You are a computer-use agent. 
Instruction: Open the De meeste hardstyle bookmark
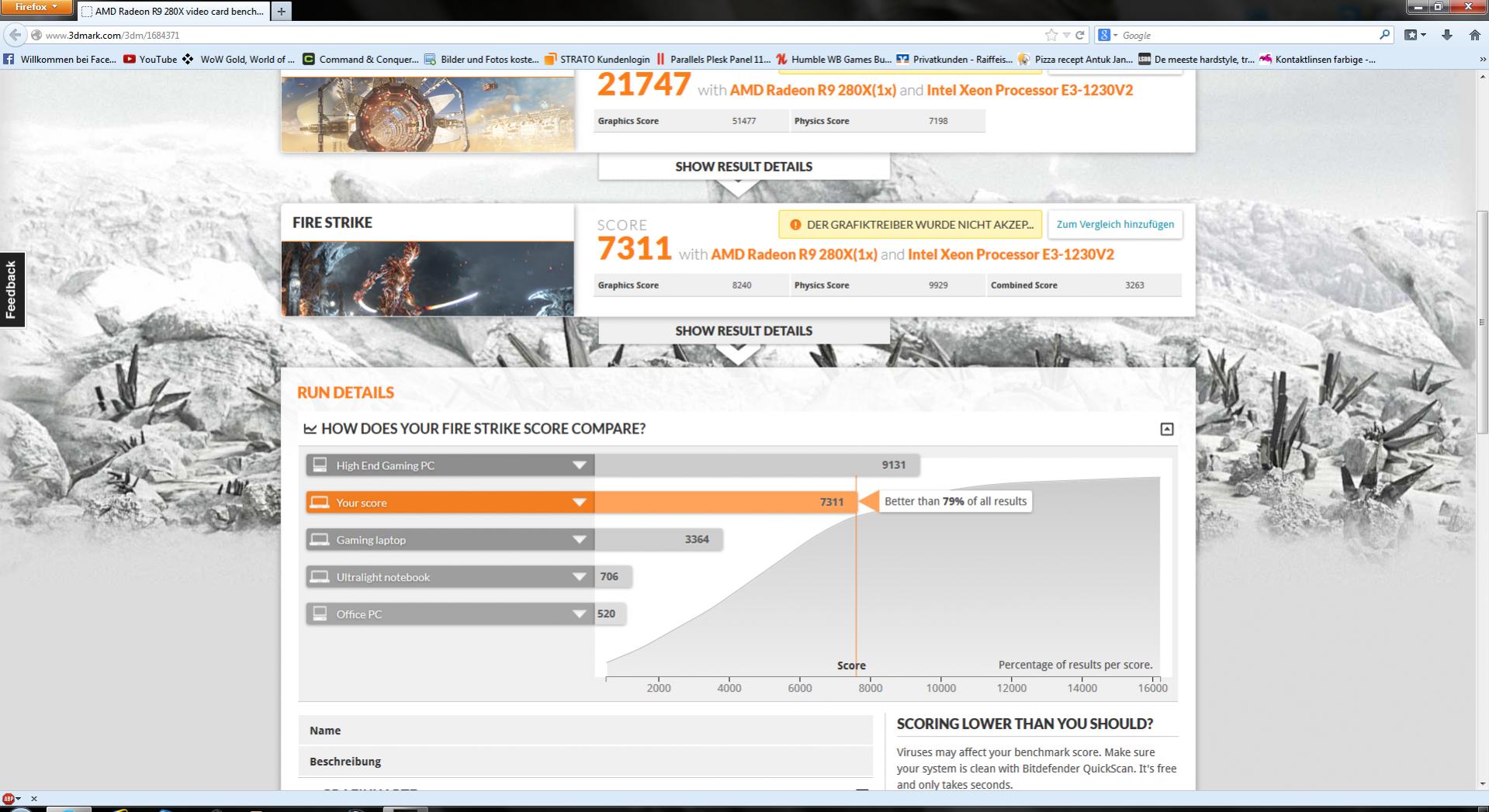coord(1196,59)
